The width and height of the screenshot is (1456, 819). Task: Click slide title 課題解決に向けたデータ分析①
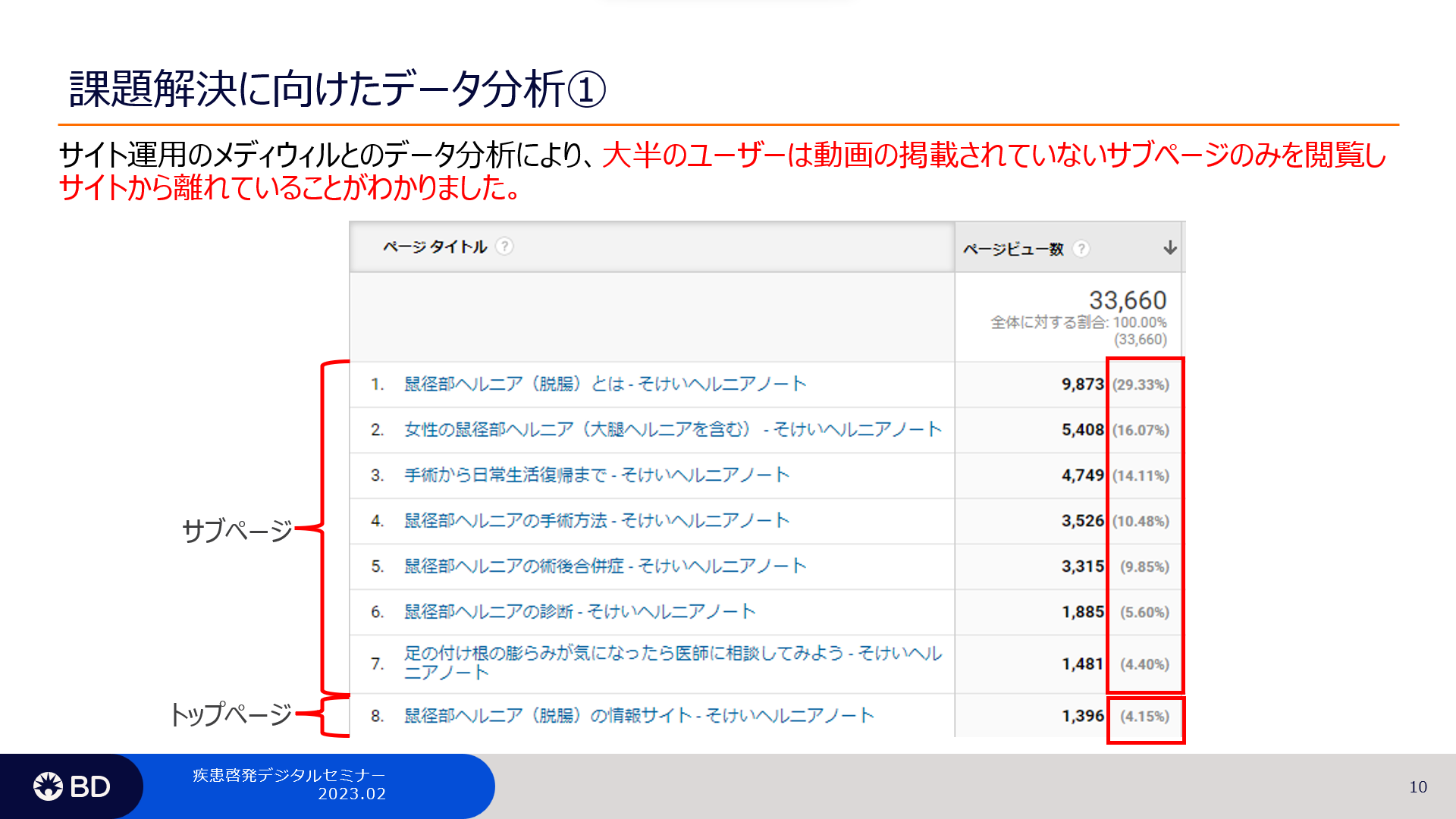[337, 89]
